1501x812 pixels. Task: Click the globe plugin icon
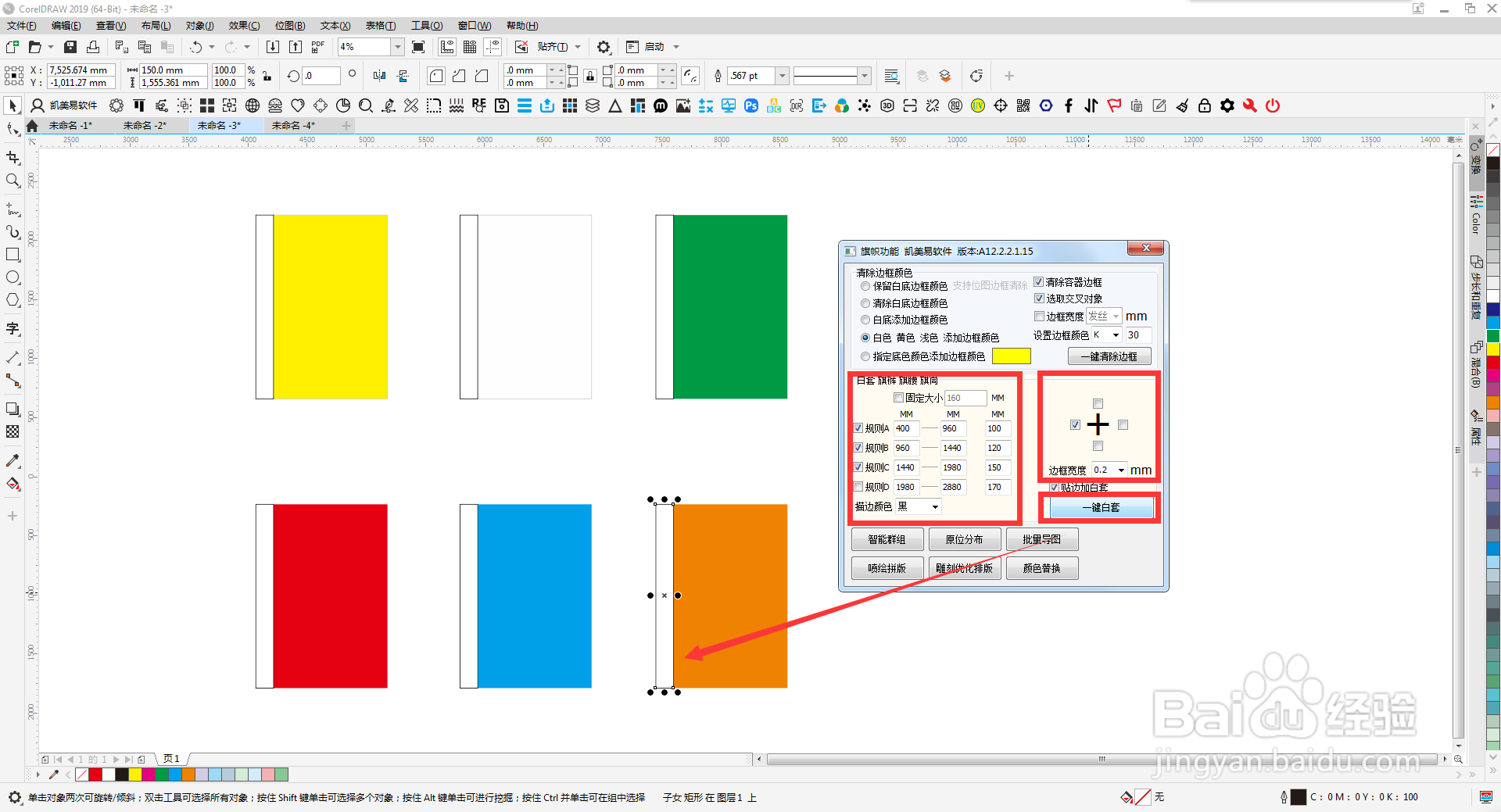click(x=253, y=106)
